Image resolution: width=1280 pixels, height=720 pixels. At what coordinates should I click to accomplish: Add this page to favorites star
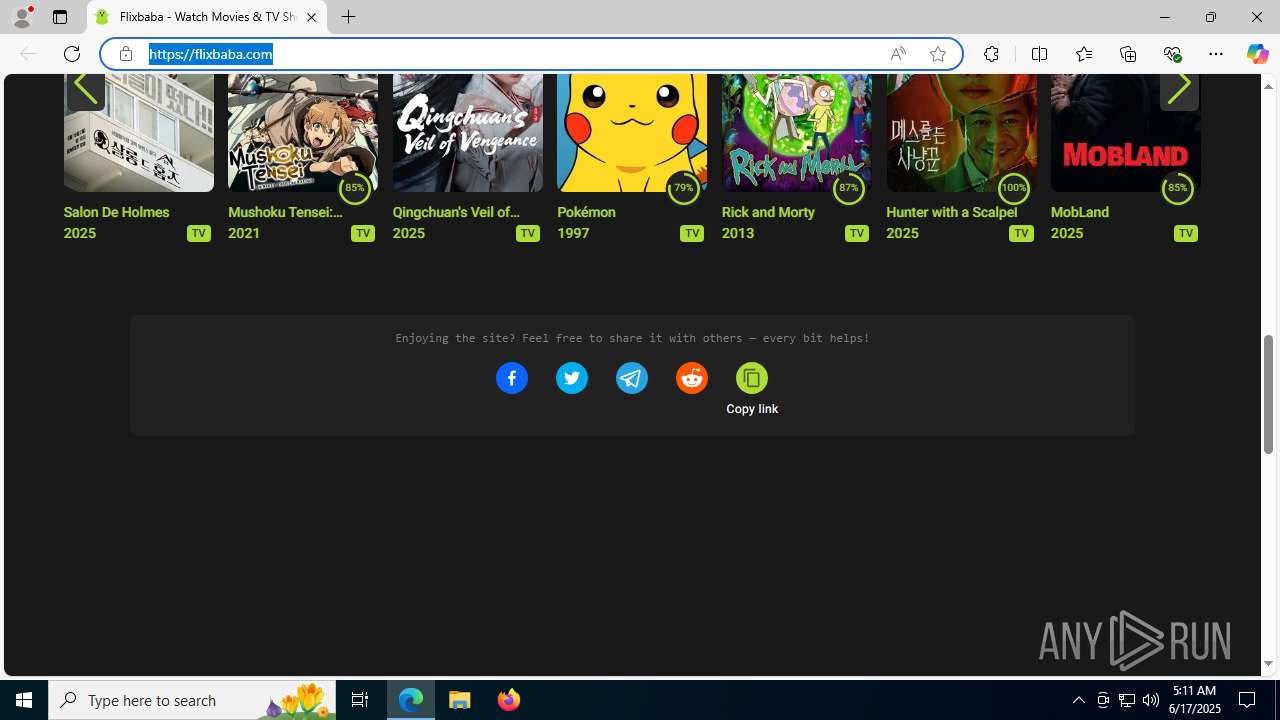[x=938, y=54]
